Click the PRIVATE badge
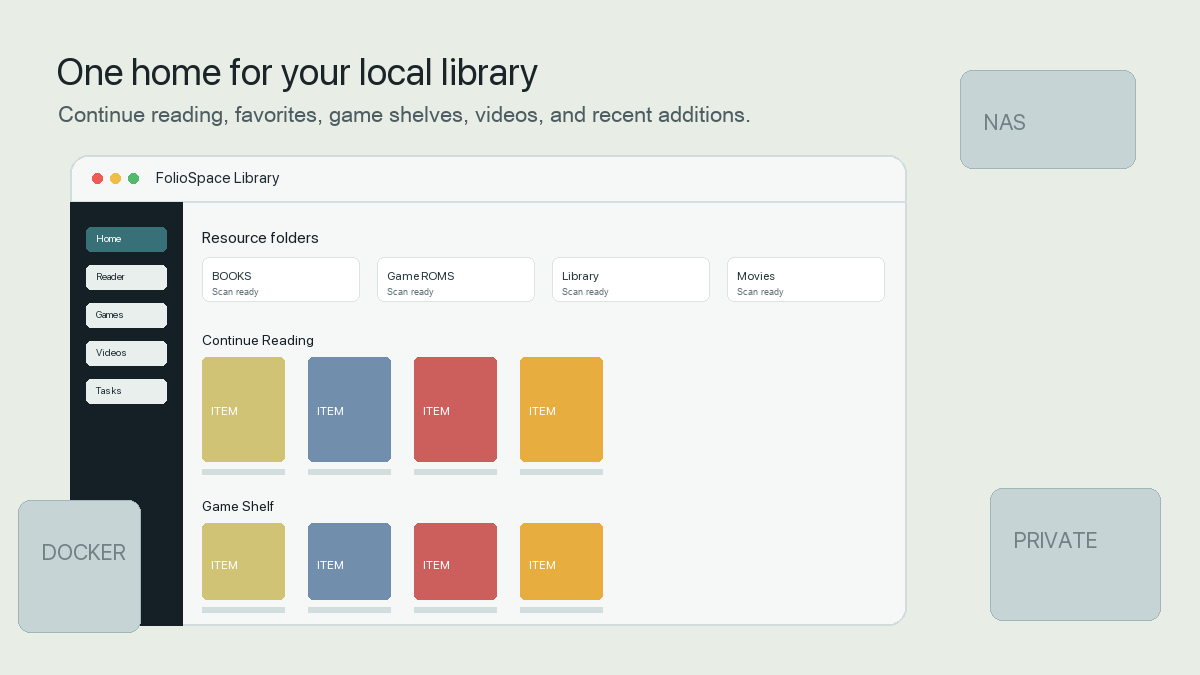The width and height of the screenshot is (1200, 675). (x=1075, y=554)
